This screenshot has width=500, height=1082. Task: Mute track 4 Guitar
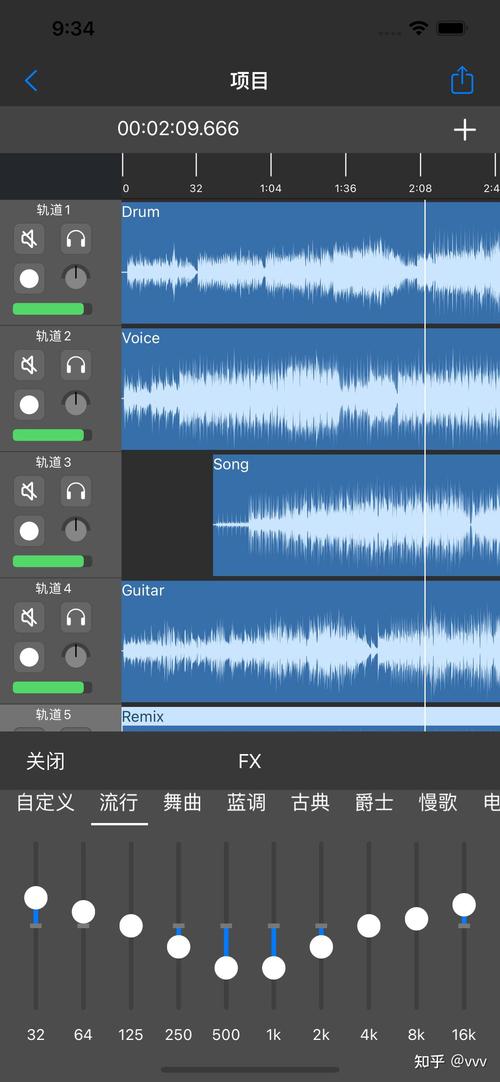click(29, 618)
